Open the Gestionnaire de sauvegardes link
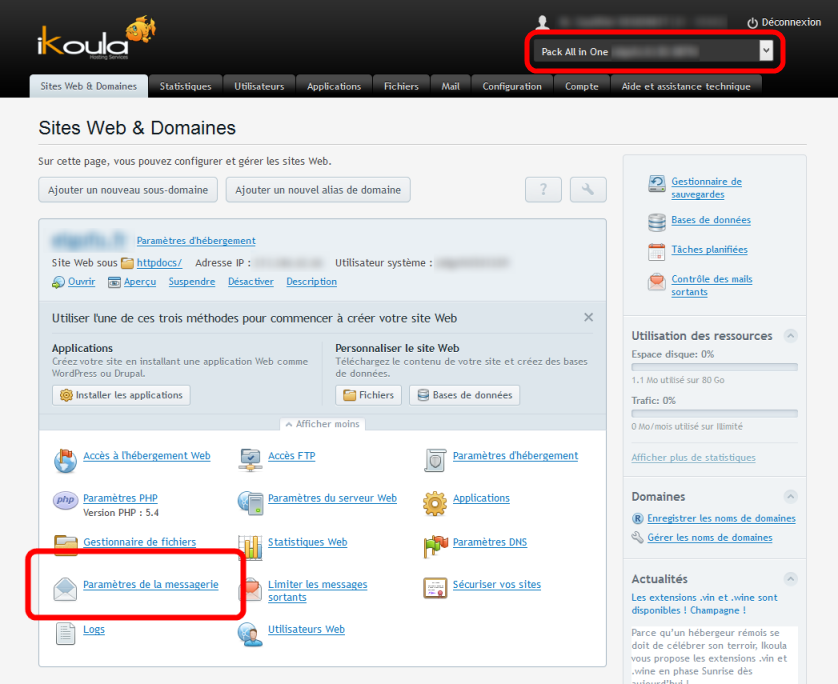838x684 pixels. point(706,188)
